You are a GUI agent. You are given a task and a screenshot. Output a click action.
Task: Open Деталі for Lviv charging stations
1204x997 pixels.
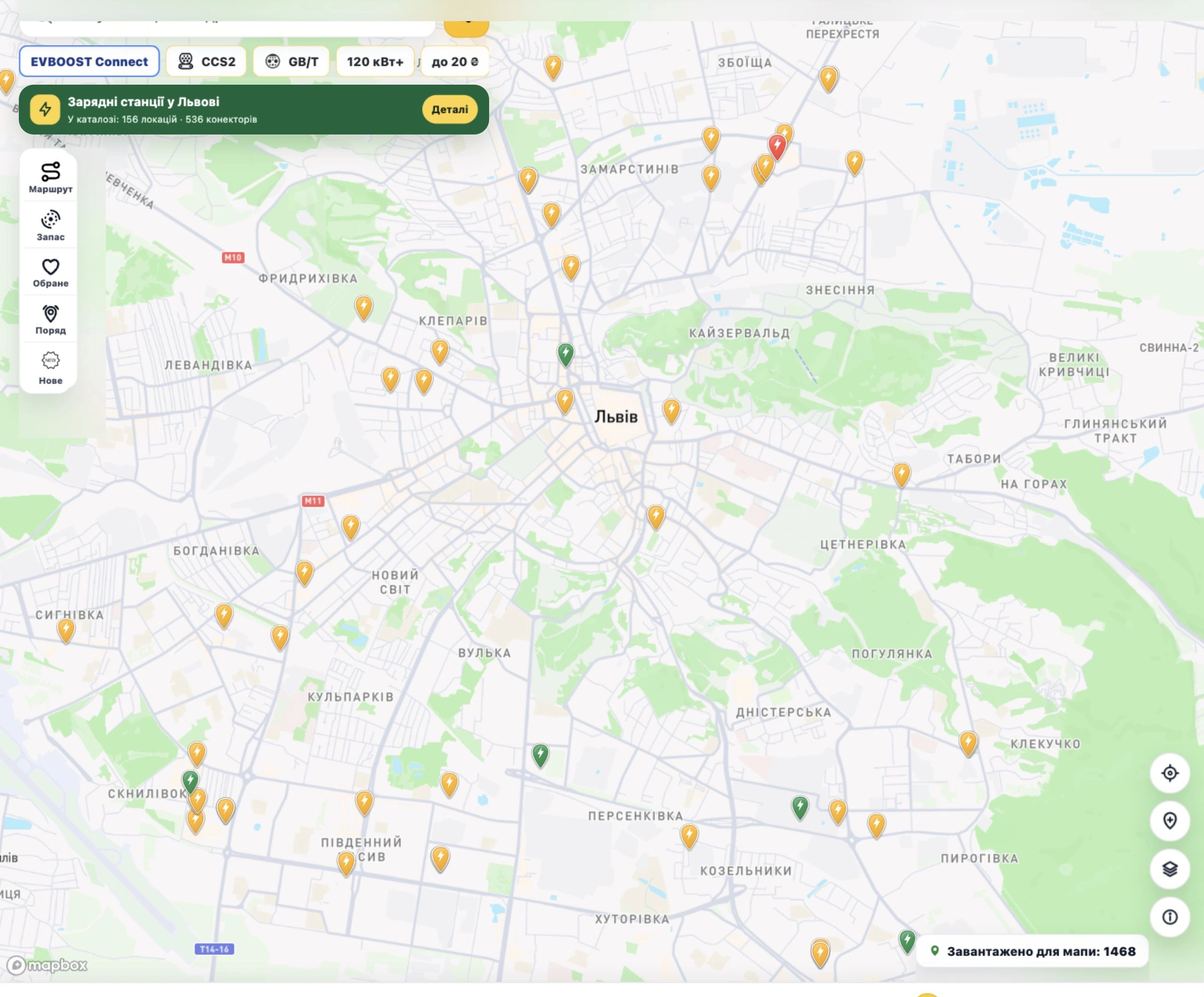pyautogui.click(x=450, y=110)
